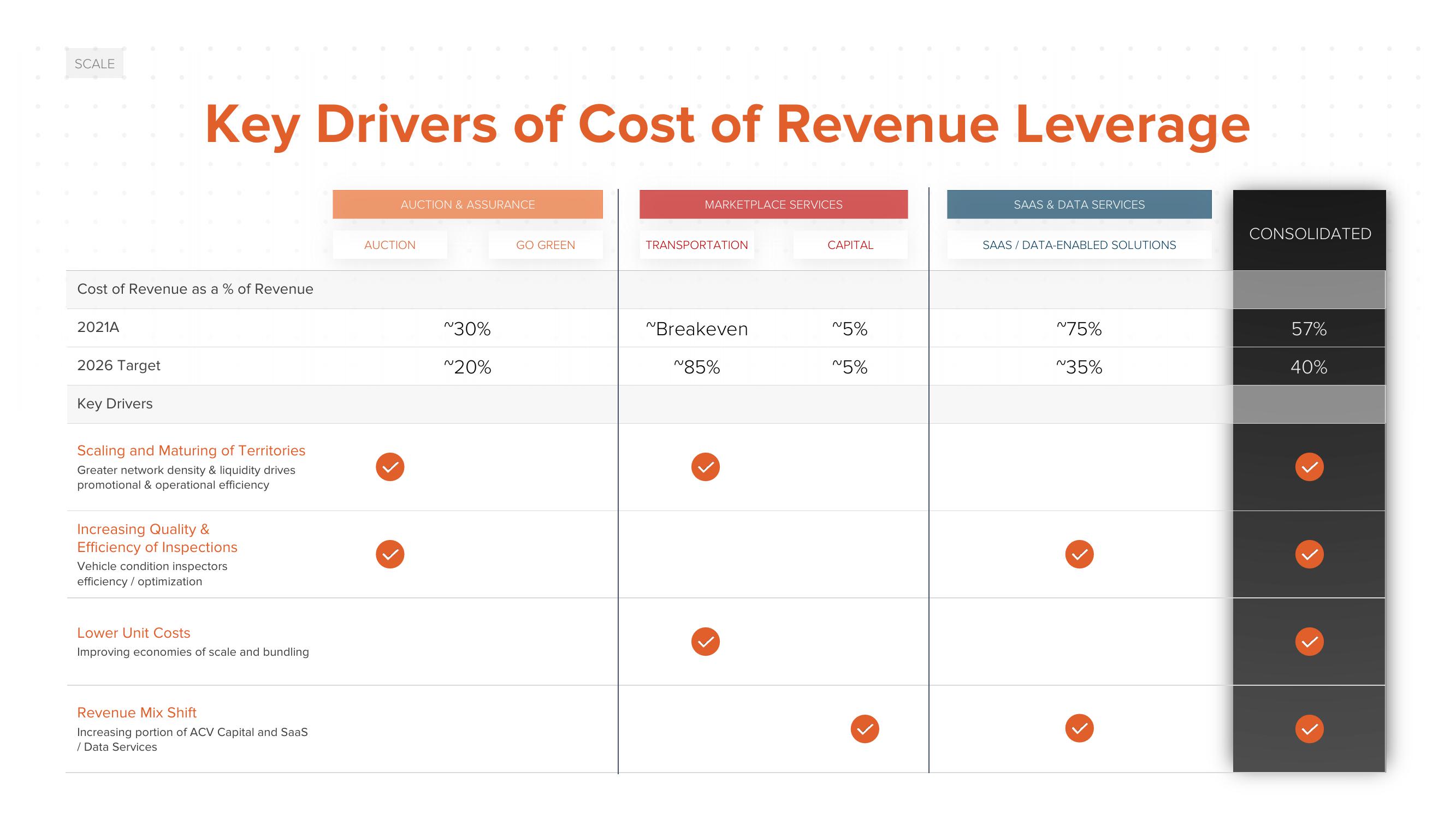
Task: Click the ~5% Capital value in 2026 Target row
Action: click(x=850, y=367)
